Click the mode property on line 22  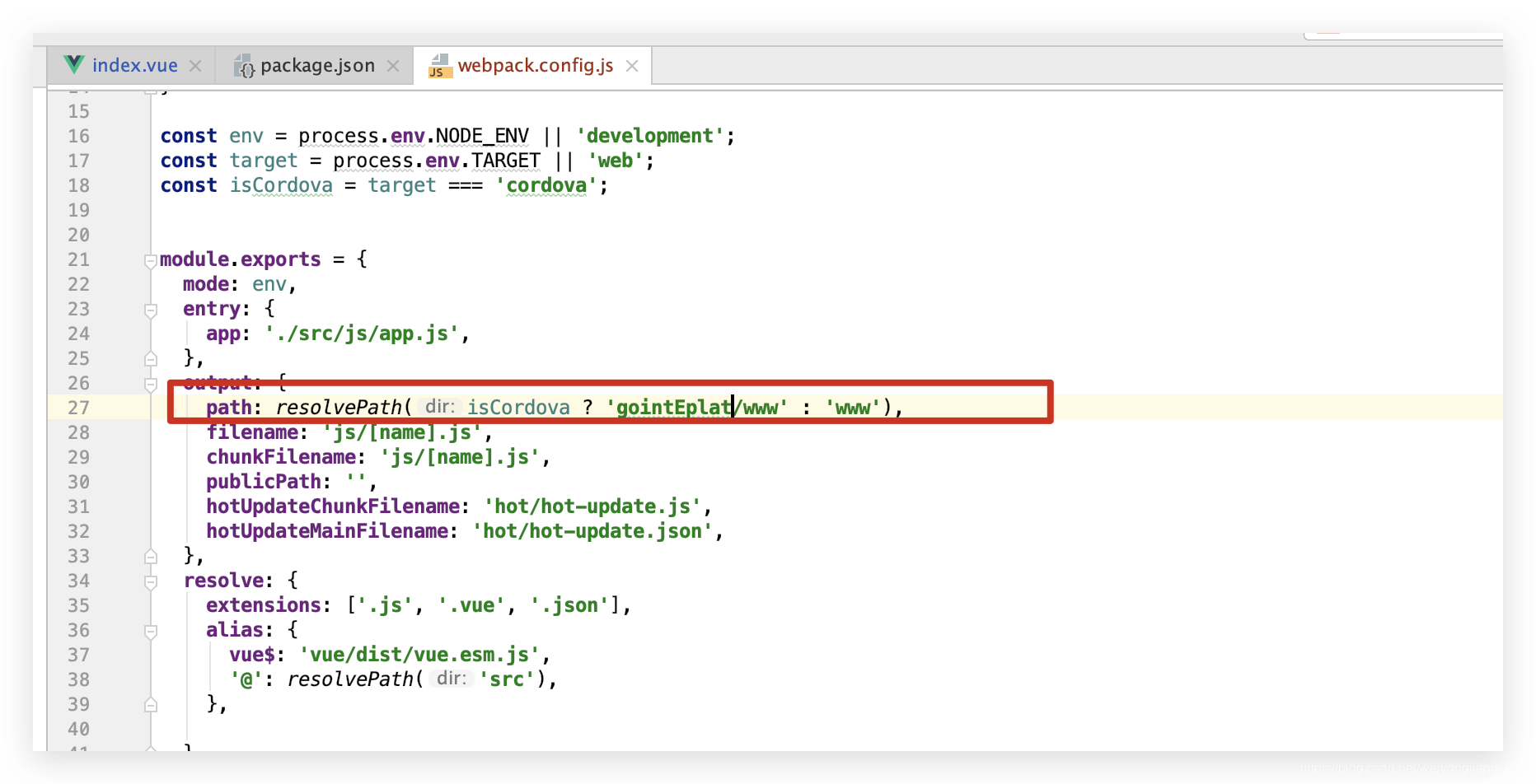pyautogui.click(x=205, y=284)
